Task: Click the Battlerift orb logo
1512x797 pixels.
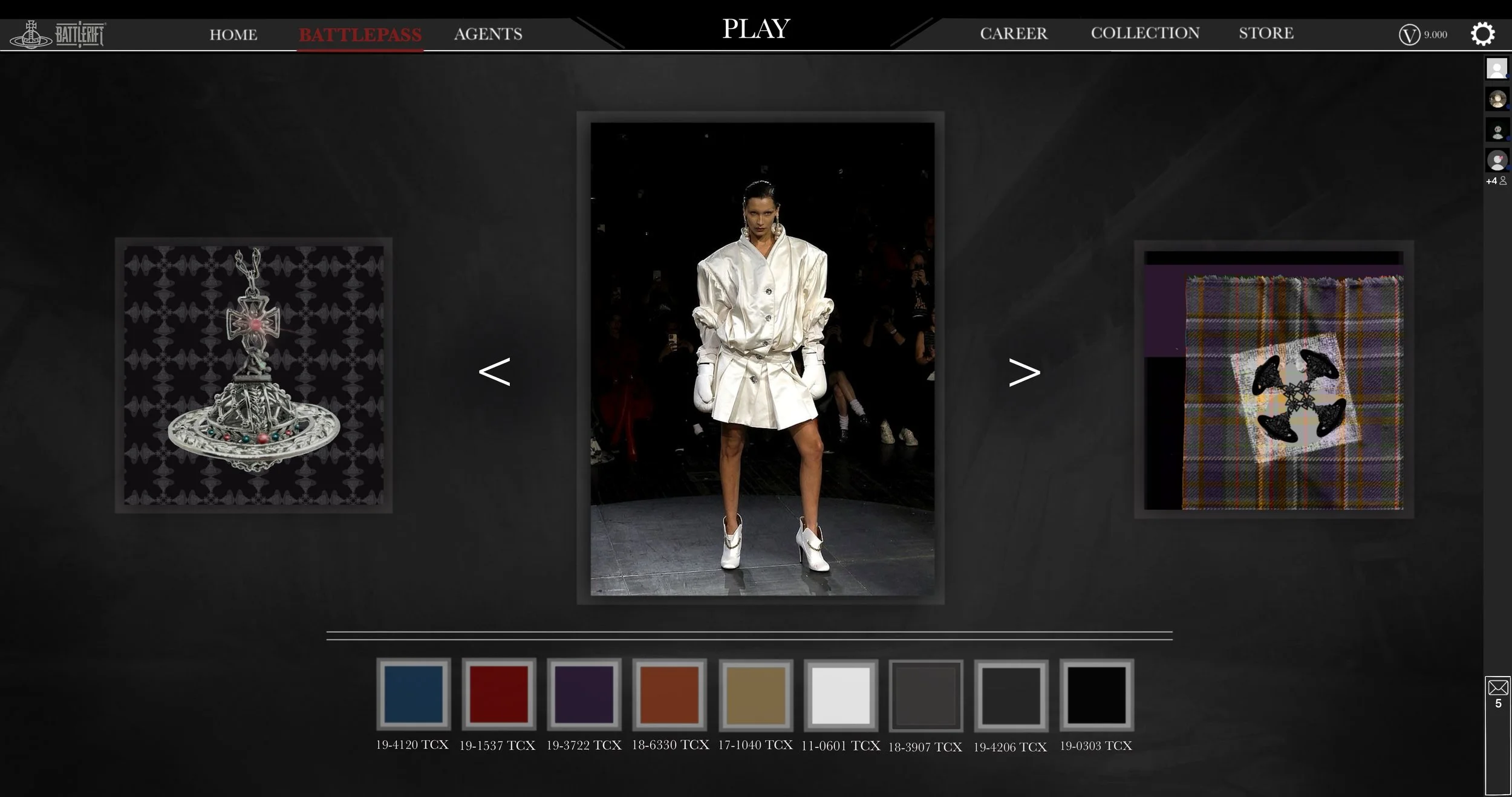Action: click(x=31, y=35)
